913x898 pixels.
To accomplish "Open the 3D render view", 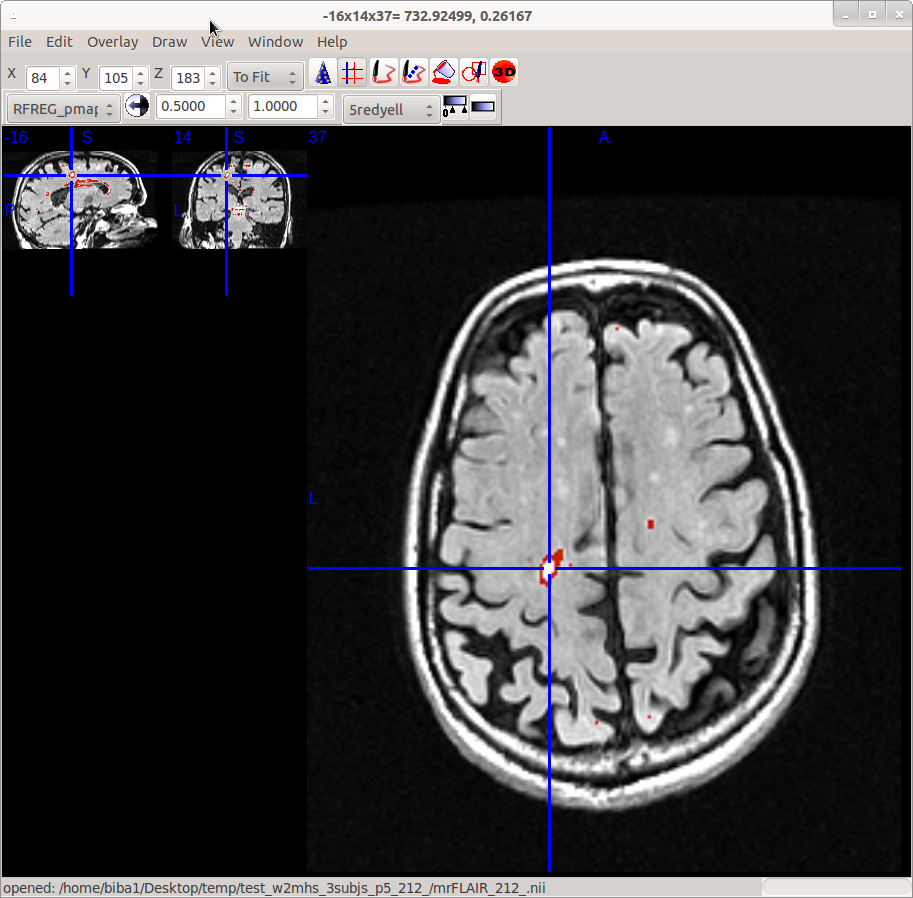I will 505,73.
